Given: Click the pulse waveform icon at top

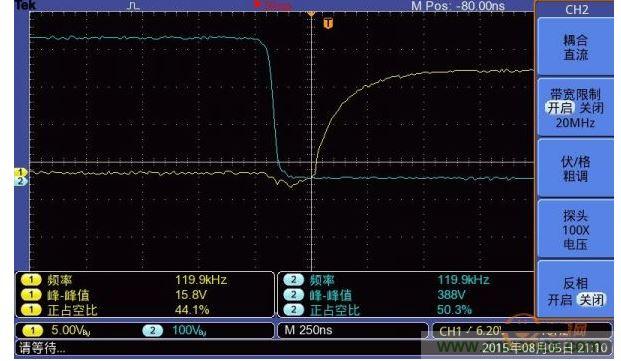Looking at the screenshot, I should coord(133,6).
